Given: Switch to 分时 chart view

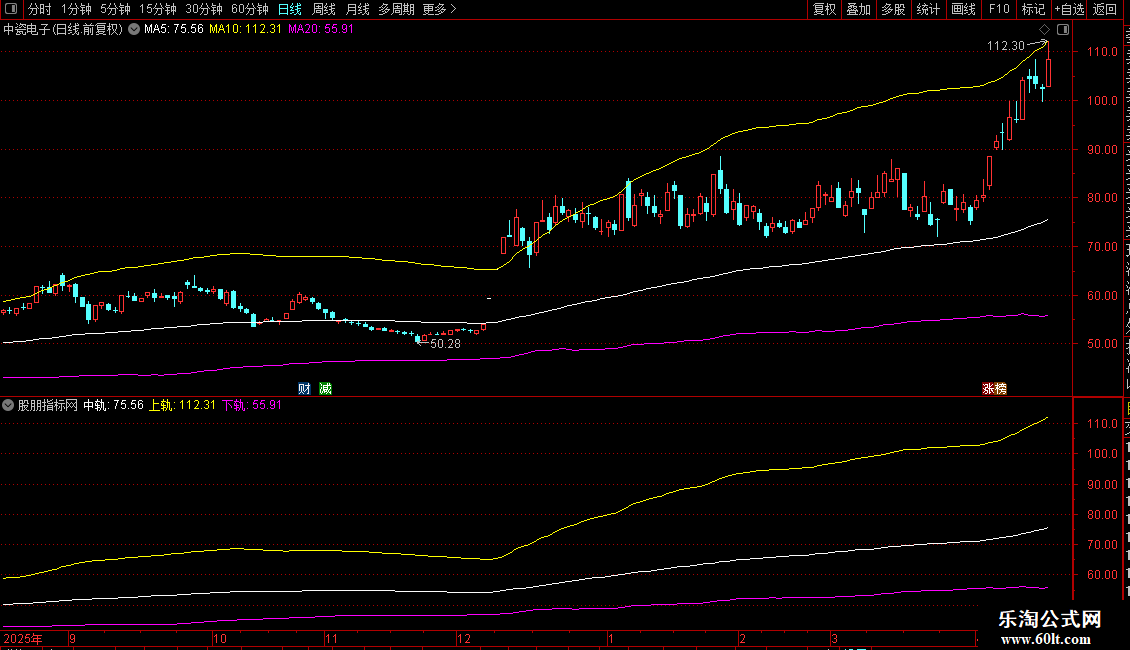Looking at the screenshot, I should (x=40, y=9).
